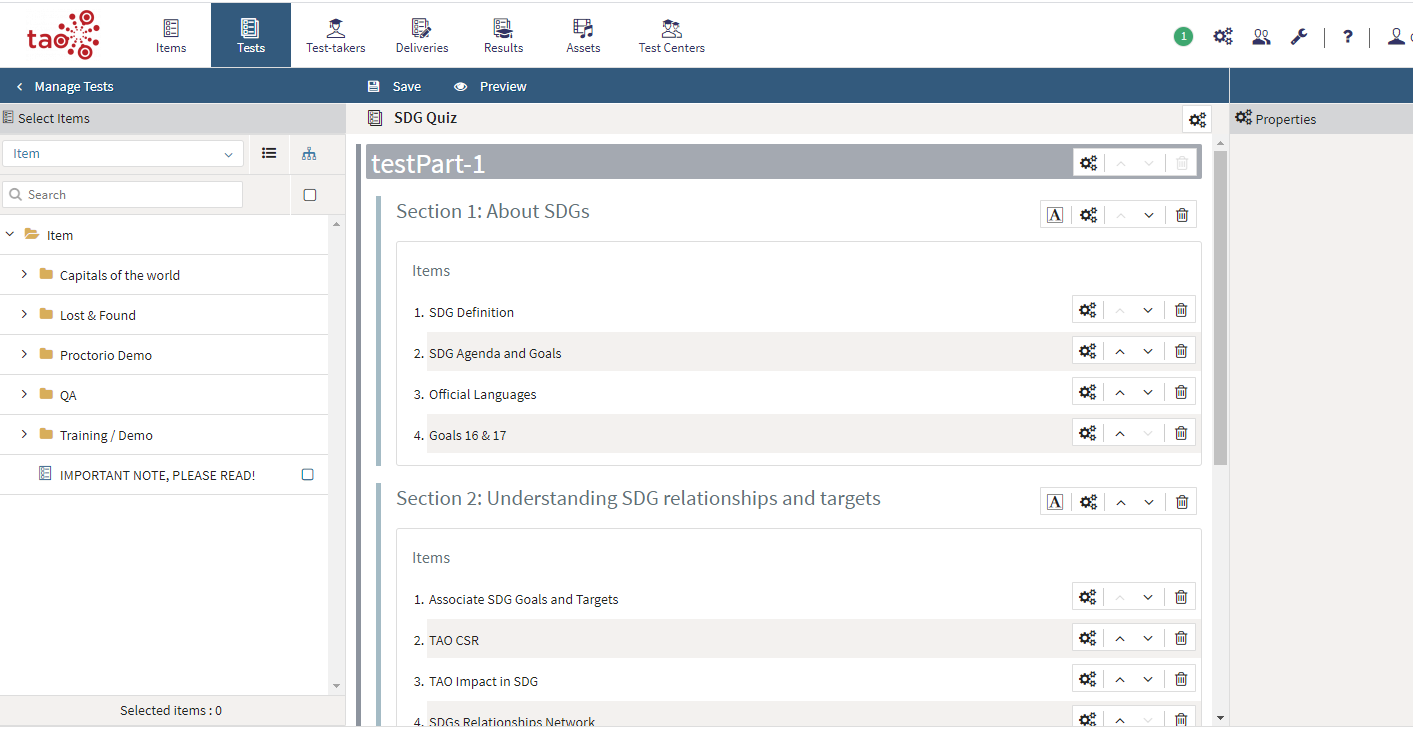1413x733 pixels.
Task: Open the Test-takers tab
Action: [x=335, y=35]
